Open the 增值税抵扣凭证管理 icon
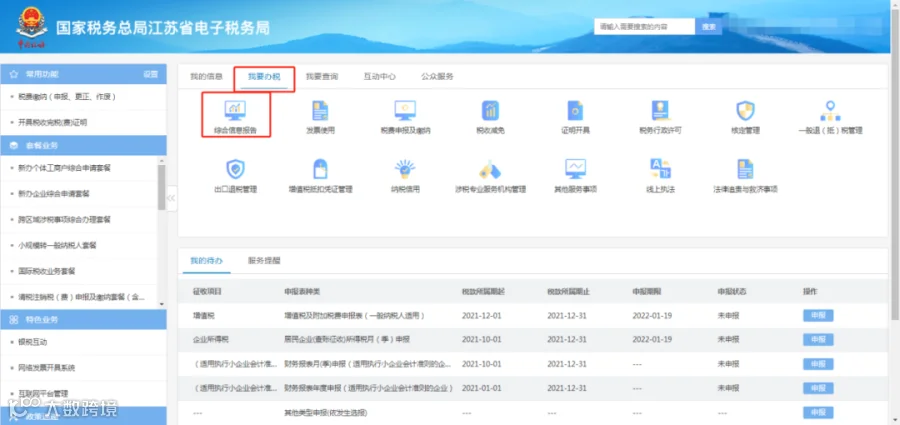This screenshot has height=425, width=900. point(320,169)
